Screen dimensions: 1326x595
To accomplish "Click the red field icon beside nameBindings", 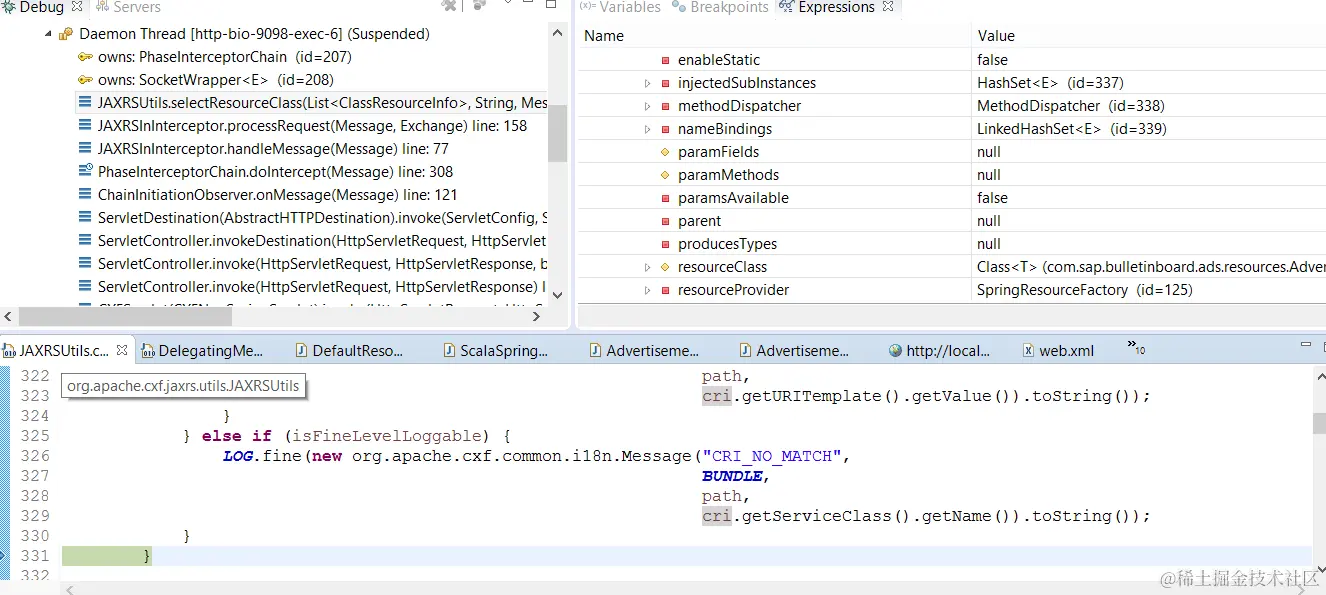I will click(665, 129).
